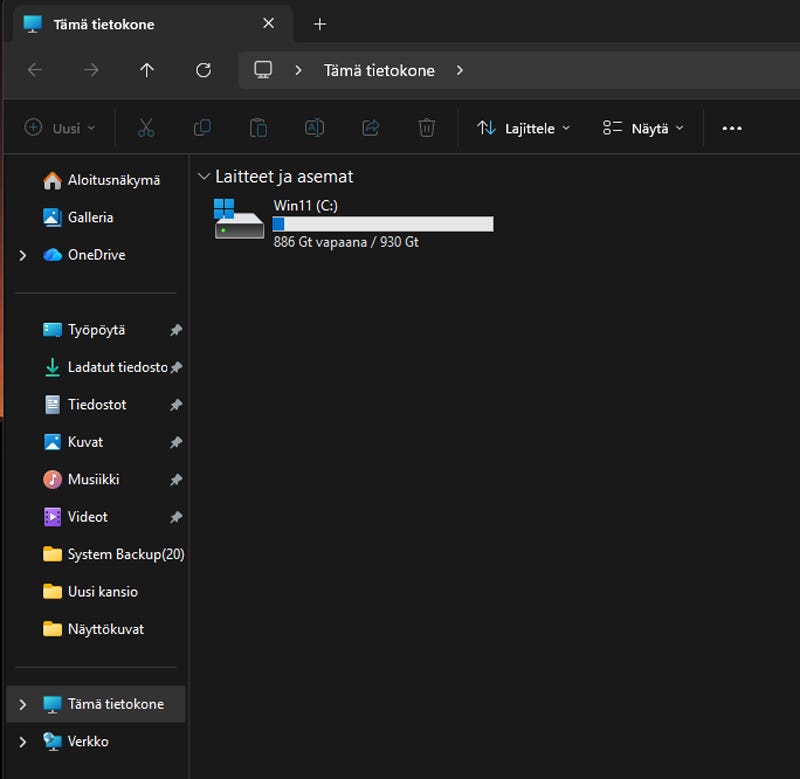Open the three-dot more options menu
The height and width of the screenshot is (779, 800).
coord(732,128)
